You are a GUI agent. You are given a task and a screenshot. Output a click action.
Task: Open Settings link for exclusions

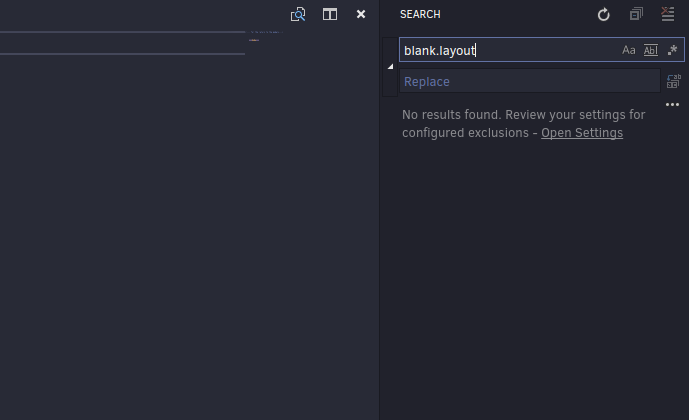582,133
